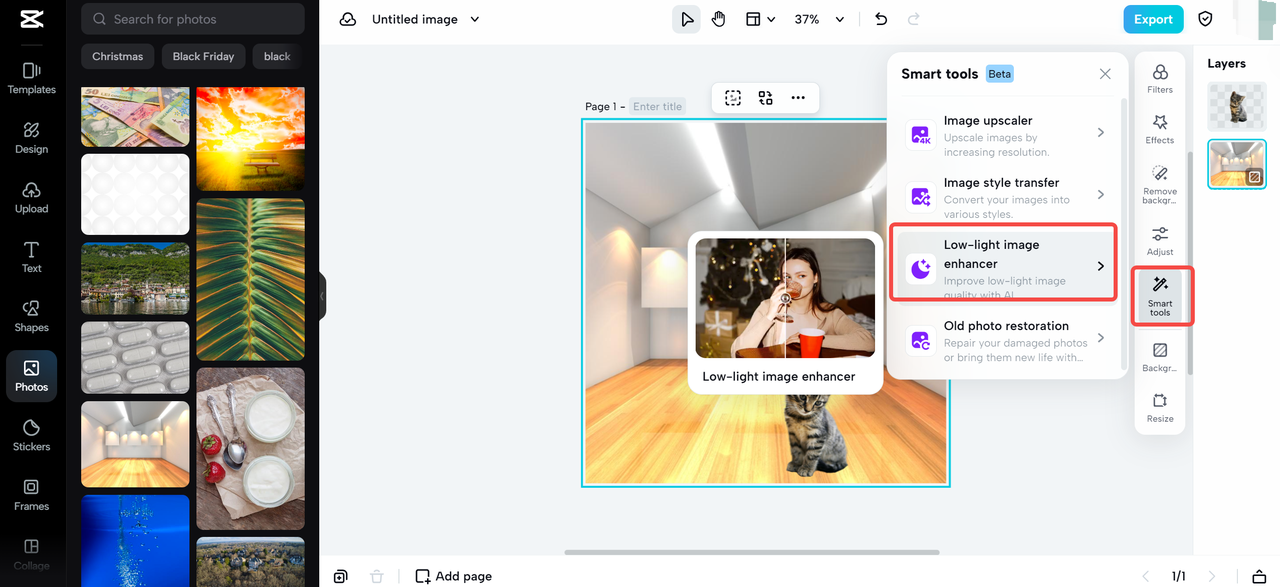
Task: Open the layout view dropdown in the toolbar
Action: pos(761,19)
